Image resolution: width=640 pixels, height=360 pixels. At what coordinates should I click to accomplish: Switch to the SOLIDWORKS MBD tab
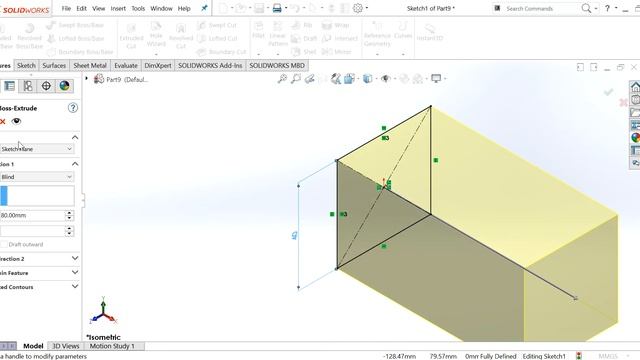(277, 65)
